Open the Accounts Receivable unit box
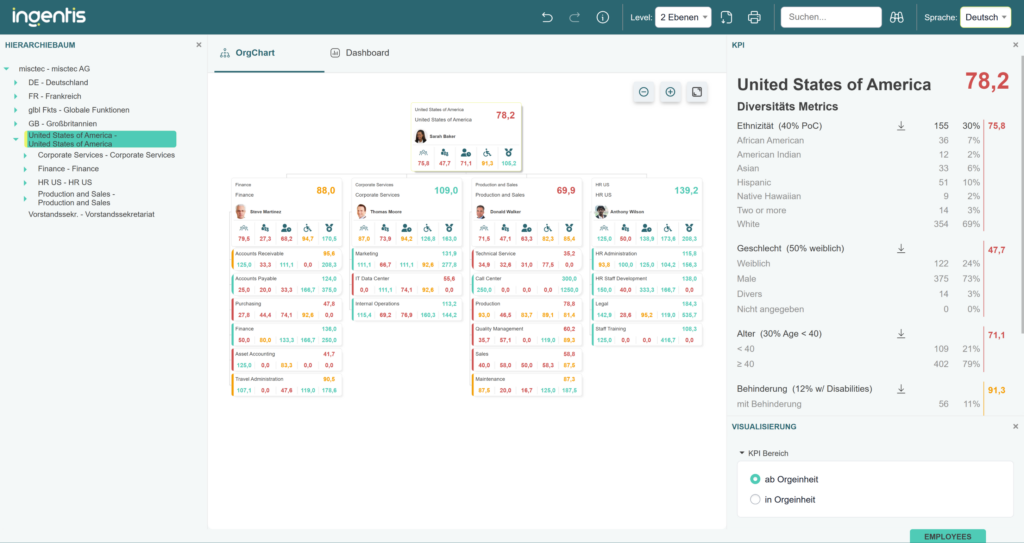 point(286,259)
